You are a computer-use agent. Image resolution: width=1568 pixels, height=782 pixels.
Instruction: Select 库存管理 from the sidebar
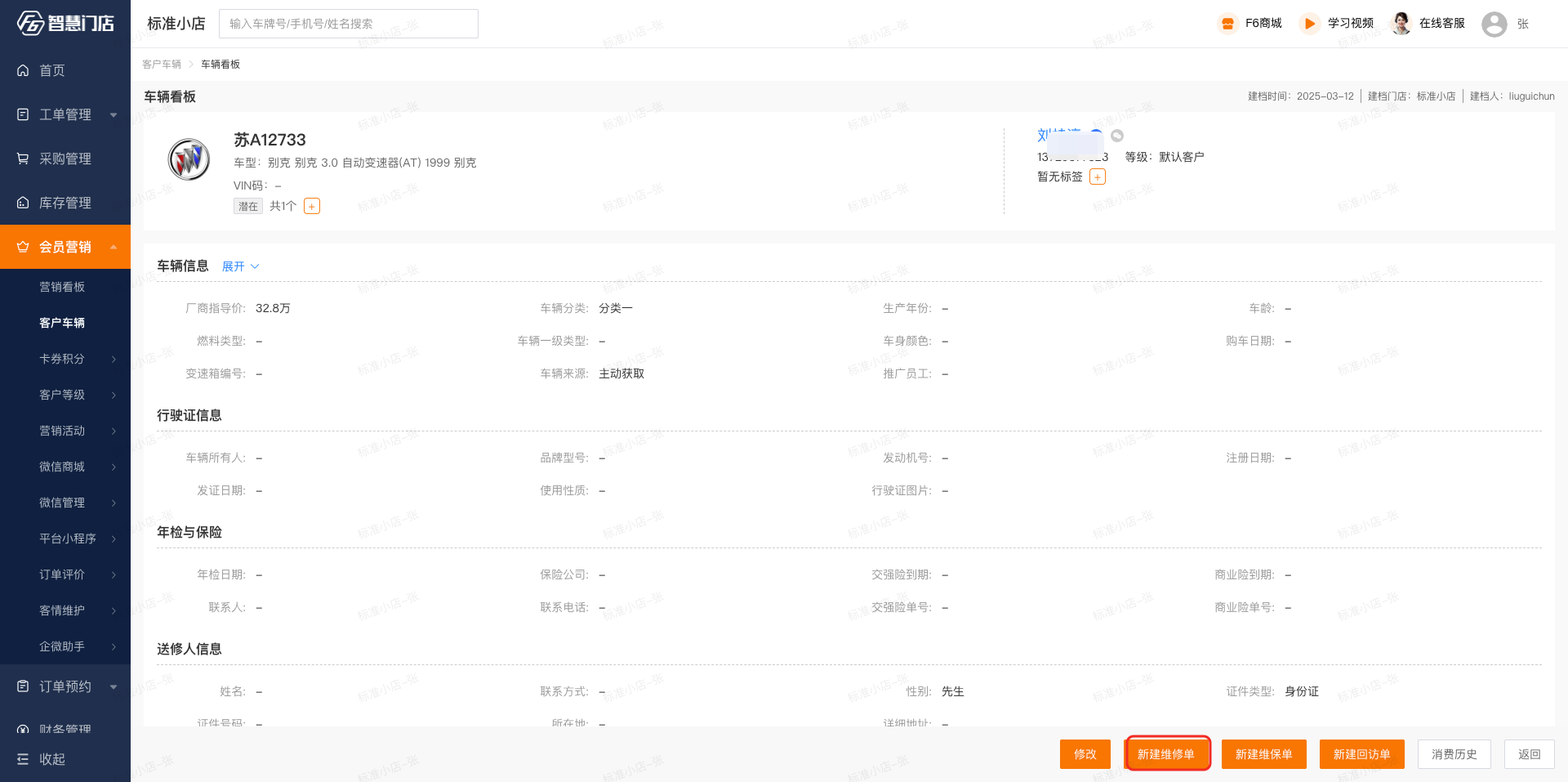coord(65,203)
